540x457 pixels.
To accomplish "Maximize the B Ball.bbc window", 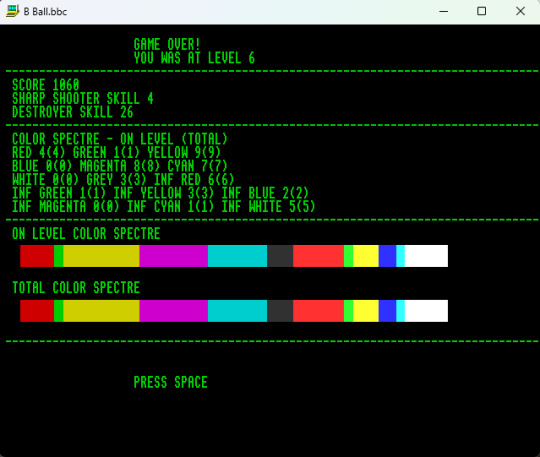I will tap(481, 11).
